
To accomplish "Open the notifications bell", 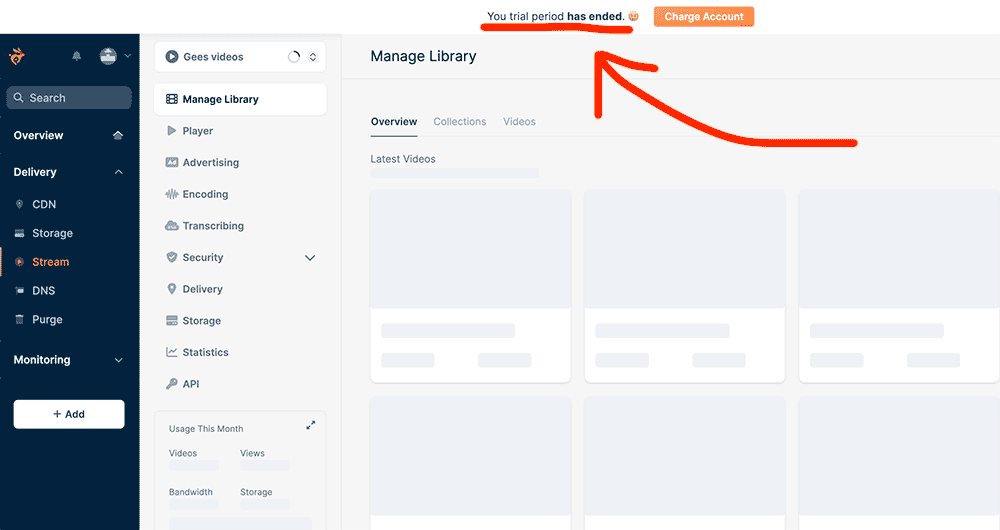I will click(x=77, y=56).
